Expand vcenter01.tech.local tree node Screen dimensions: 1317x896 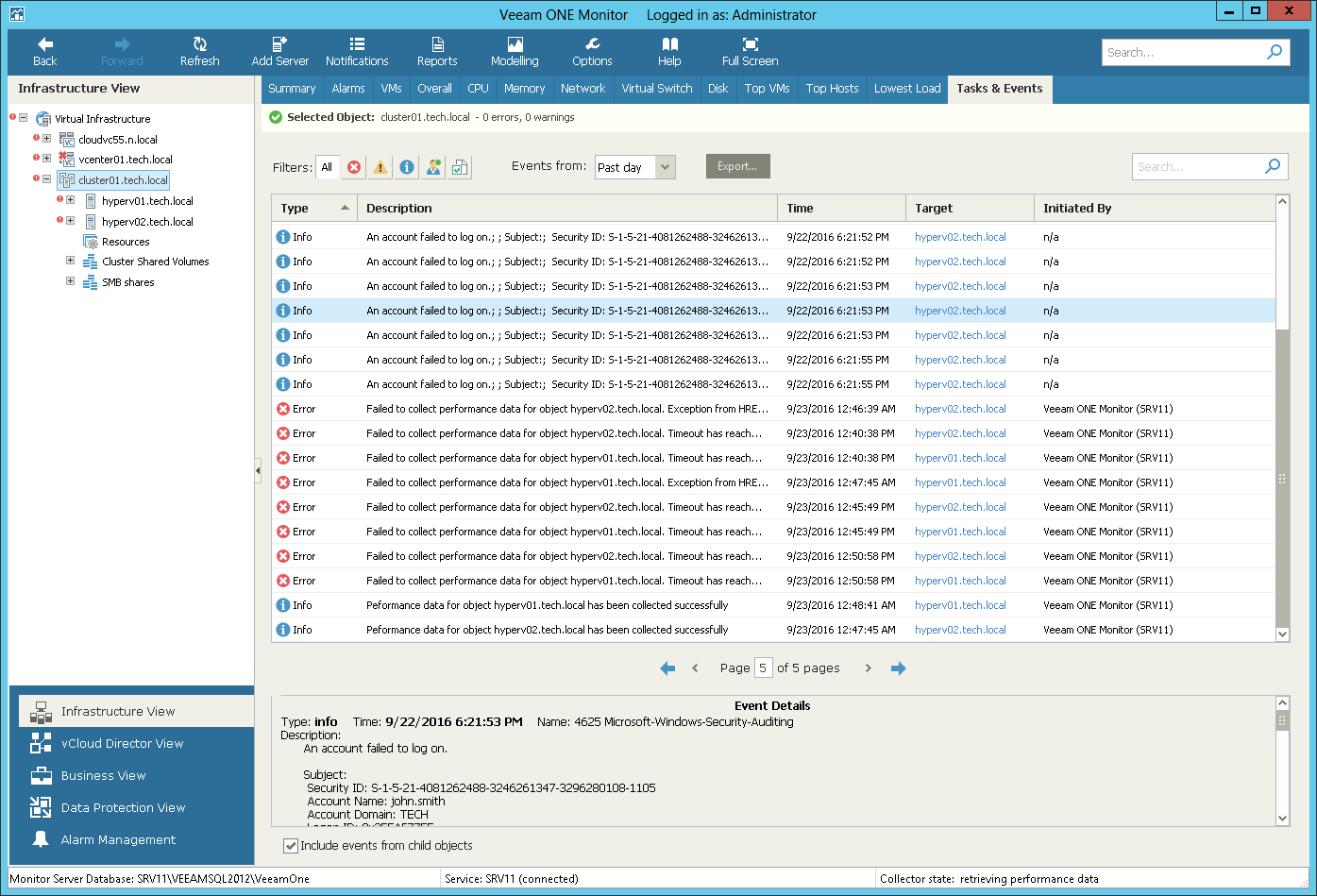(x=47, y=159)
